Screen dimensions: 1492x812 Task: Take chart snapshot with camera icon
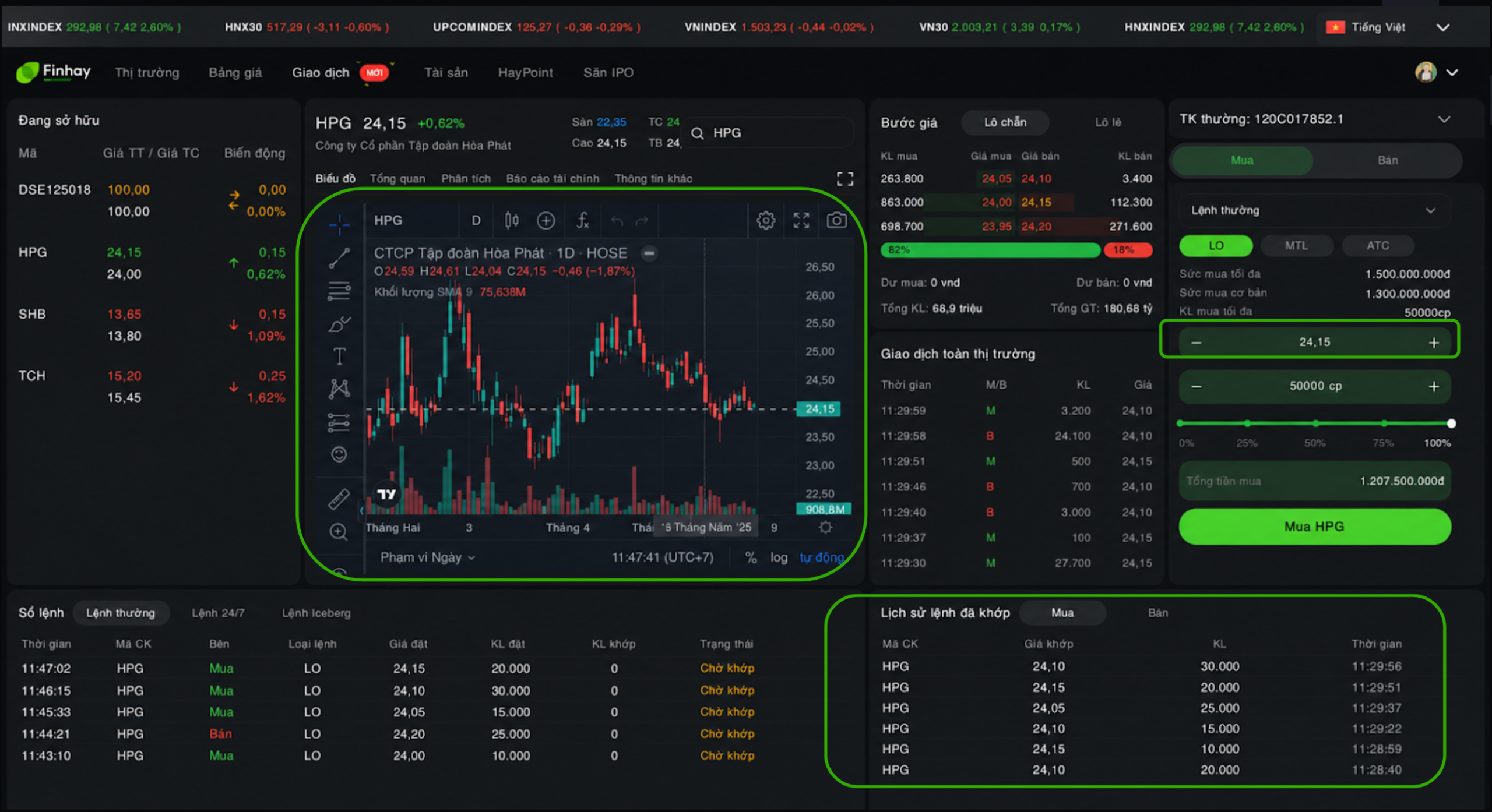pyautogui.click(x=836, y=220)
